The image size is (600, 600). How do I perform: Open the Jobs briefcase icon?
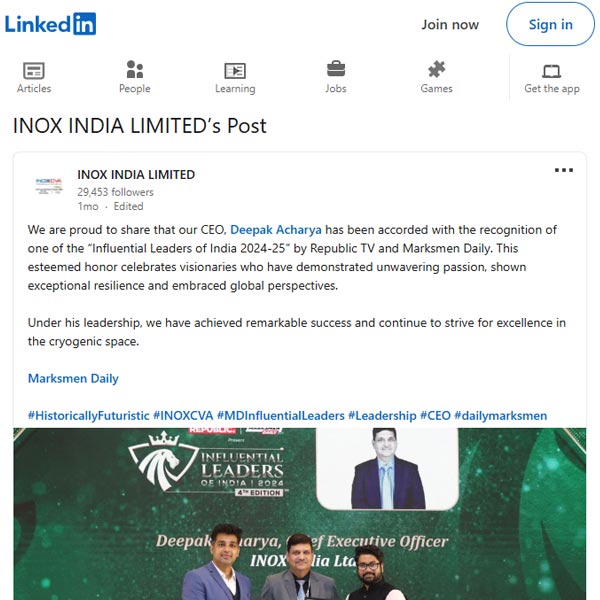tap(336, 69)
